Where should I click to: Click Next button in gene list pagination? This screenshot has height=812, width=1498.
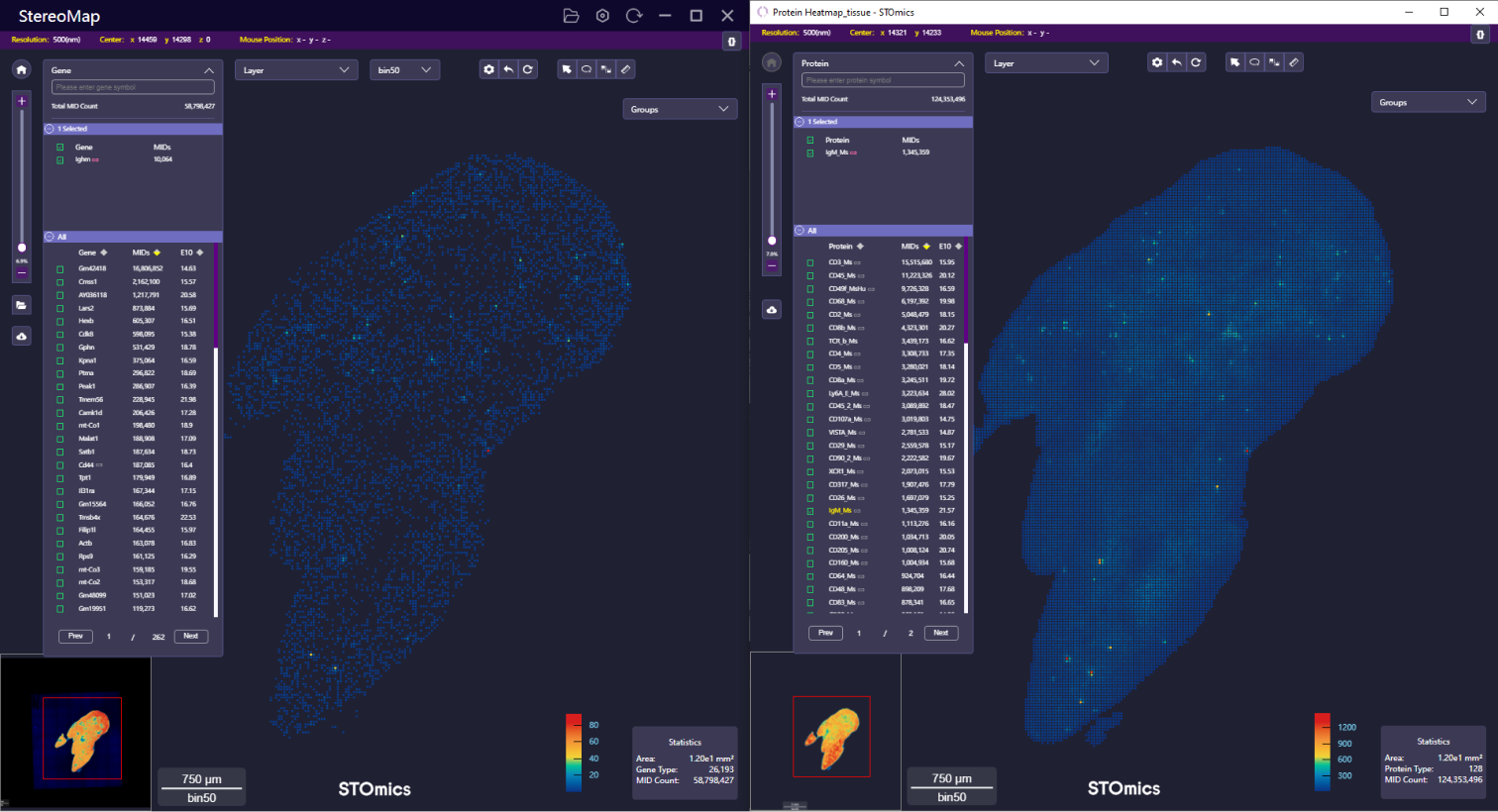click(191, 636)
